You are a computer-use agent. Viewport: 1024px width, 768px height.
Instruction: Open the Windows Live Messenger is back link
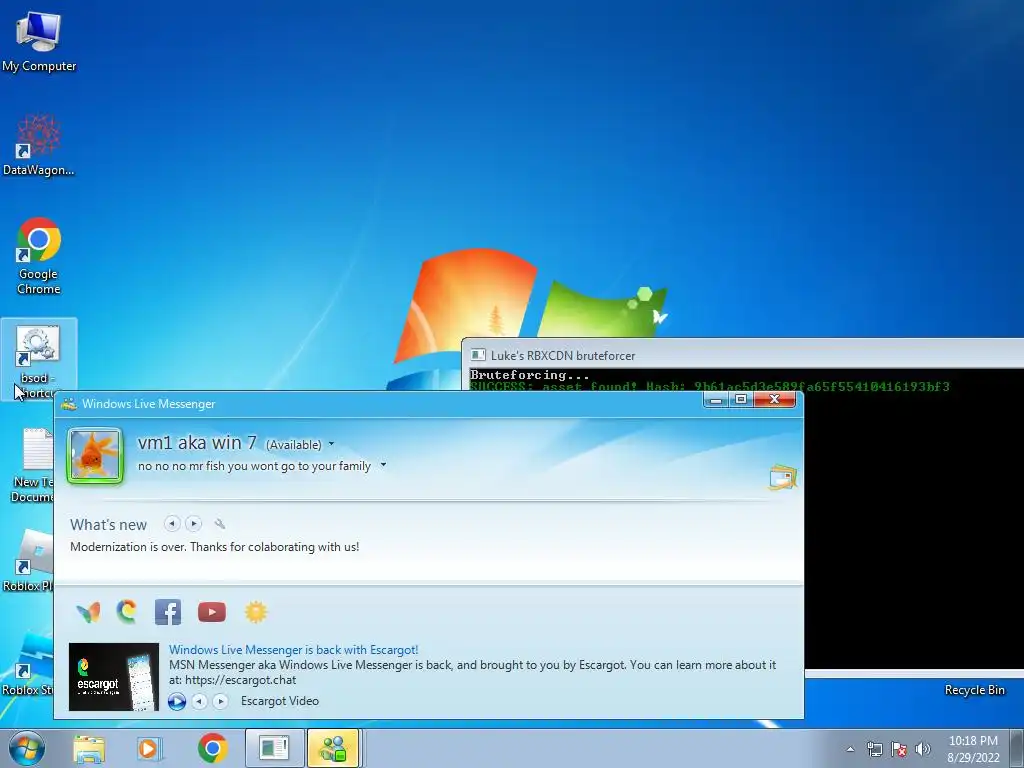pyautogui.click(x=294, y=650)
